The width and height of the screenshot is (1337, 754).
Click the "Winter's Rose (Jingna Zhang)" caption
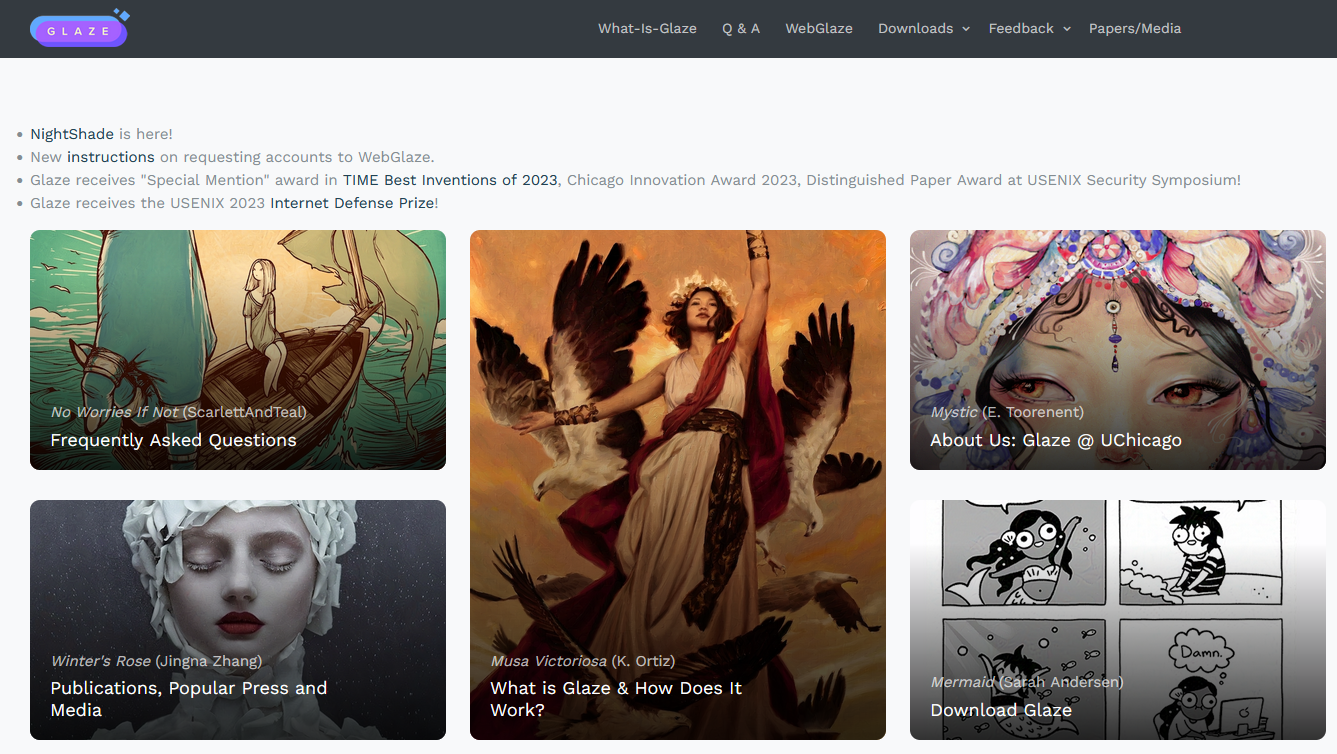tap(156, 661)
